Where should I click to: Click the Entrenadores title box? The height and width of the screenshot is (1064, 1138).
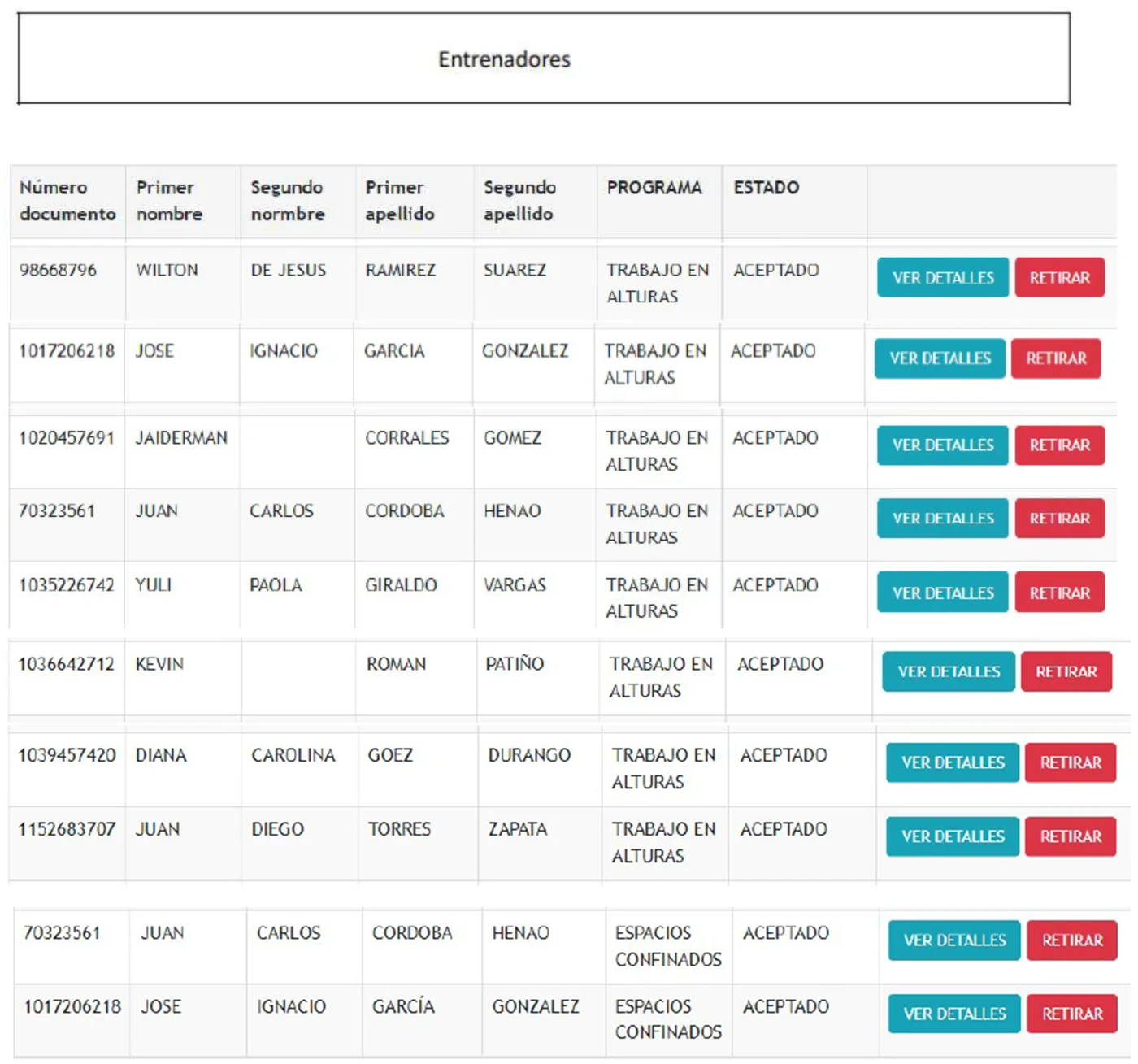[544, 59]
